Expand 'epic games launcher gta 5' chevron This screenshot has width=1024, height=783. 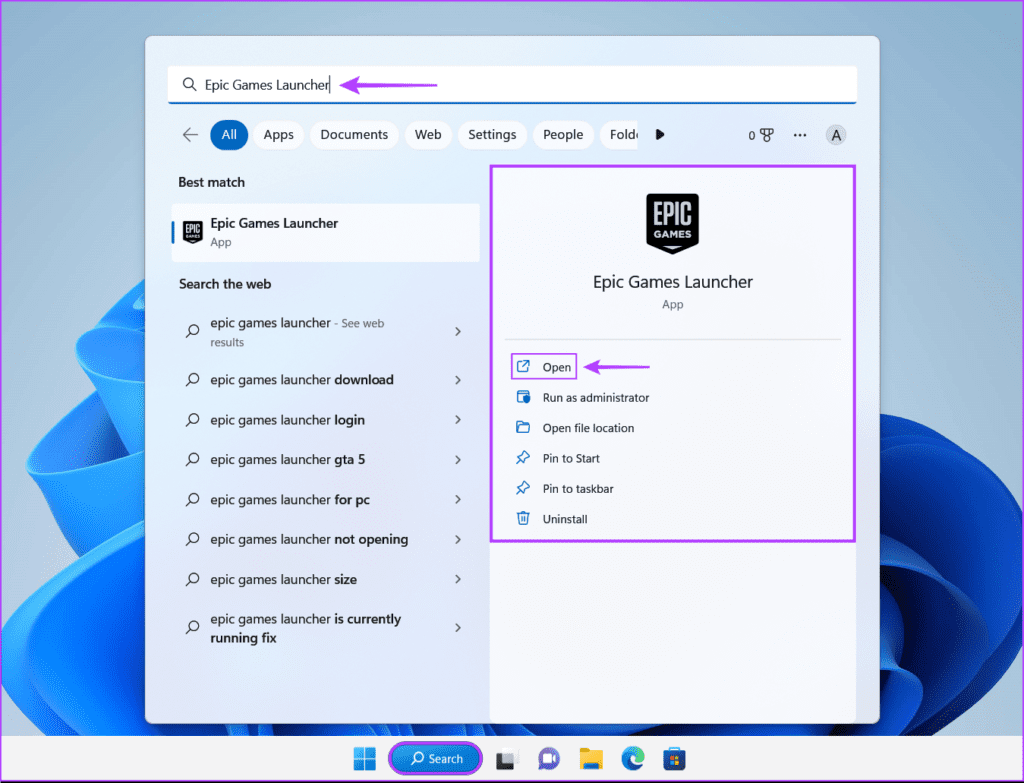[x=458, y=460]
